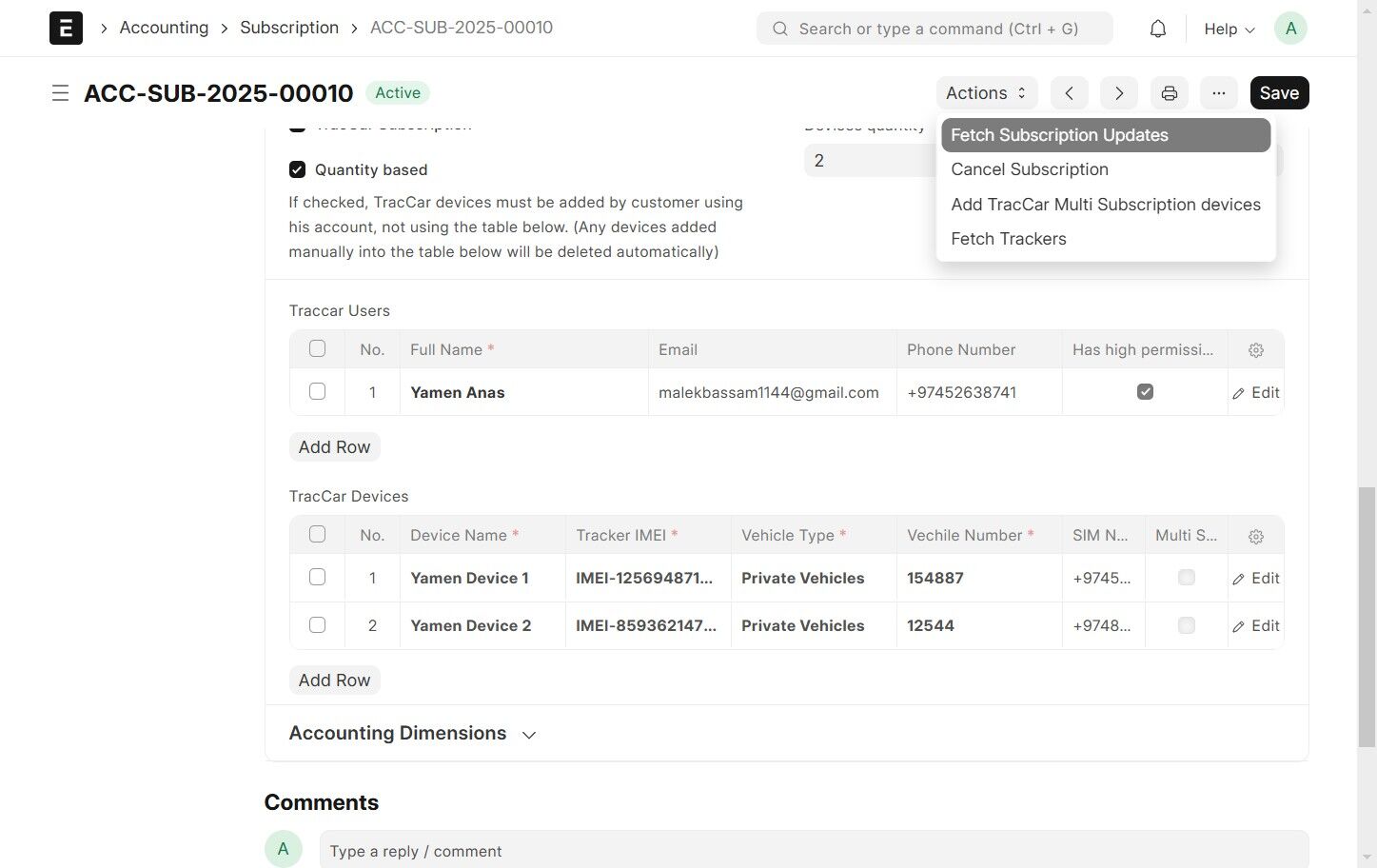
Task: Choose Cancel Subscription from the Actions menu
Action: click(1030, 169)
